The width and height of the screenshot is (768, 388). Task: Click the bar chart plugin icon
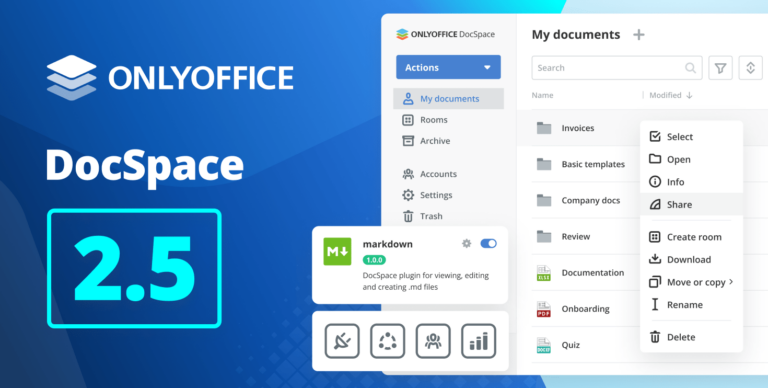479,341
